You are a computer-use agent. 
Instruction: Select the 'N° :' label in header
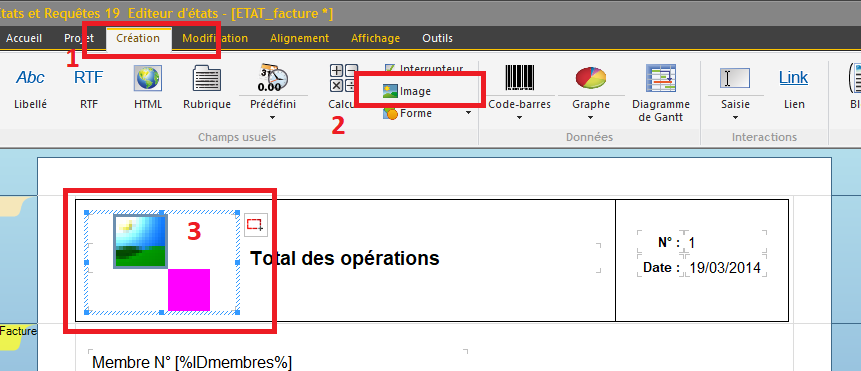pyautogui.click(x=668, y=243)
